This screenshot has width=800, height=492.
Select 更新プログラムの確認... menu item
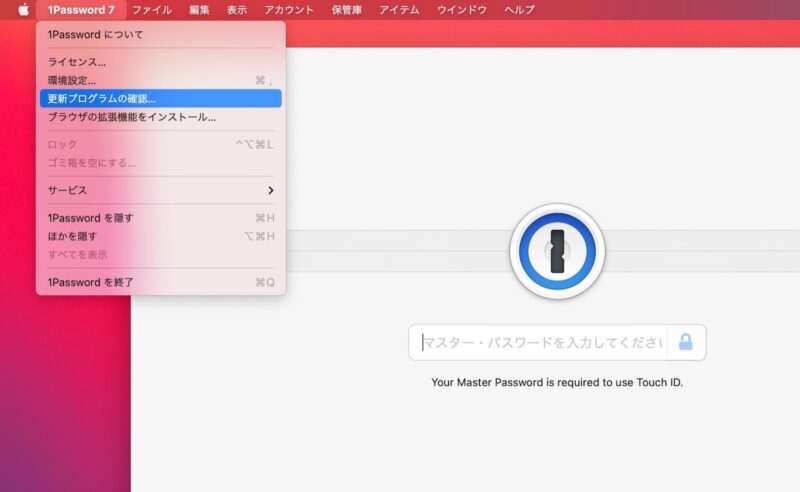(x=160, y=99)
